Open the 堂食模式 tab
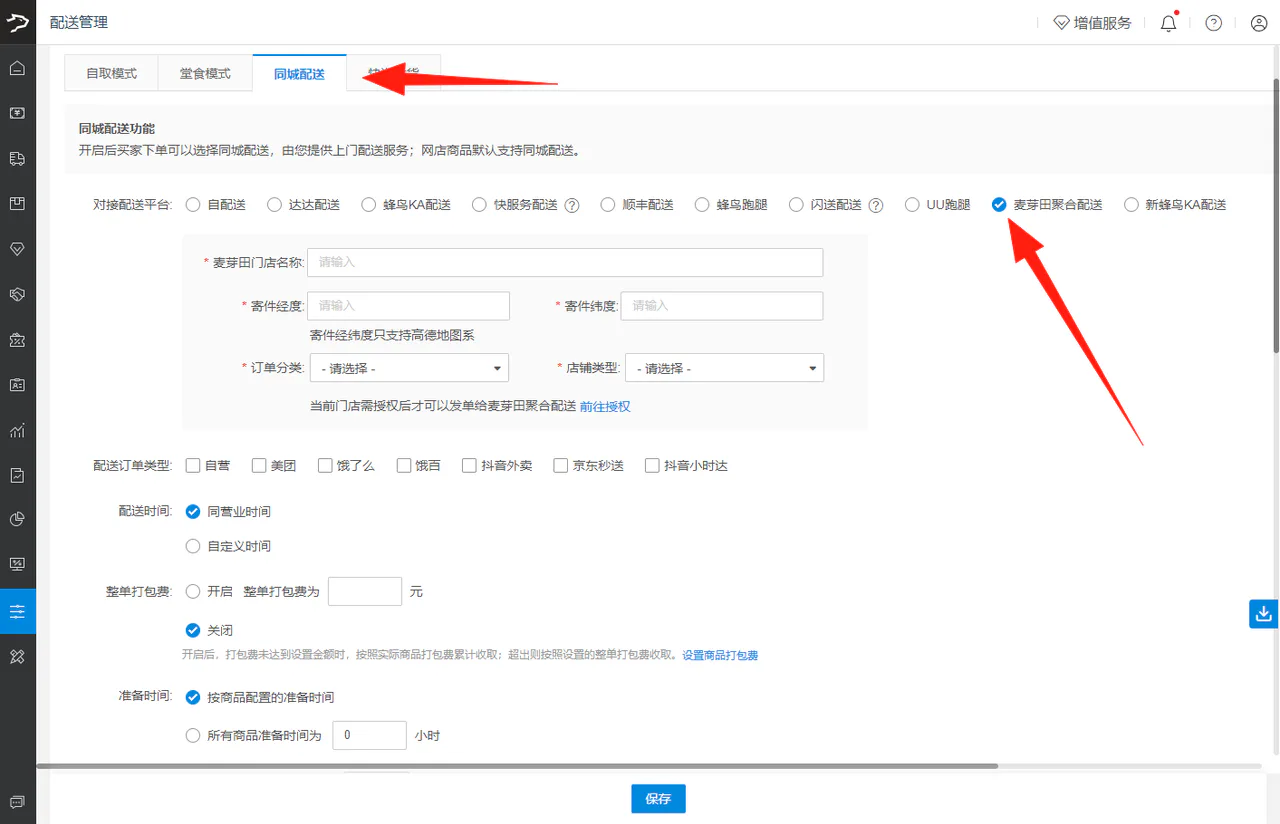The height and width of the screenshot is (824, 1280). click(x=205, y=73)
